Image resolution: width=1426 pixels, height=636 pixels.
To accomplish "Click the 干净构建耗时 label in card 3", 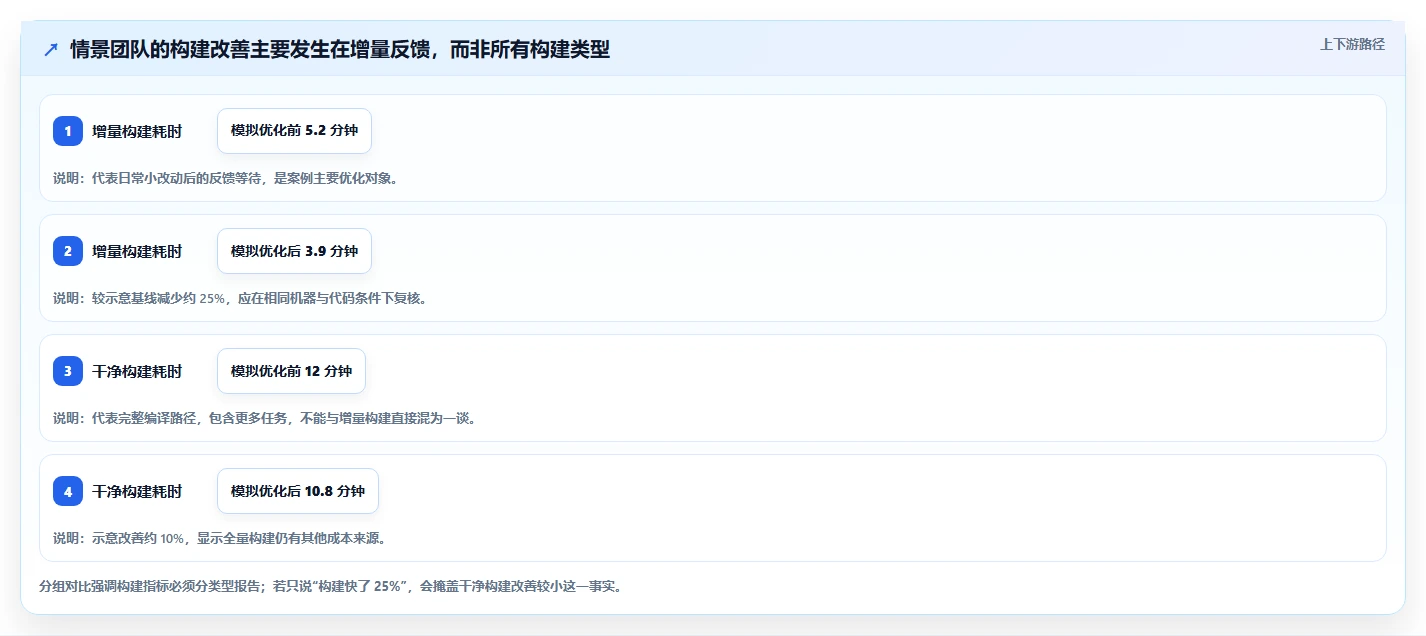I will tap(137, 371).
